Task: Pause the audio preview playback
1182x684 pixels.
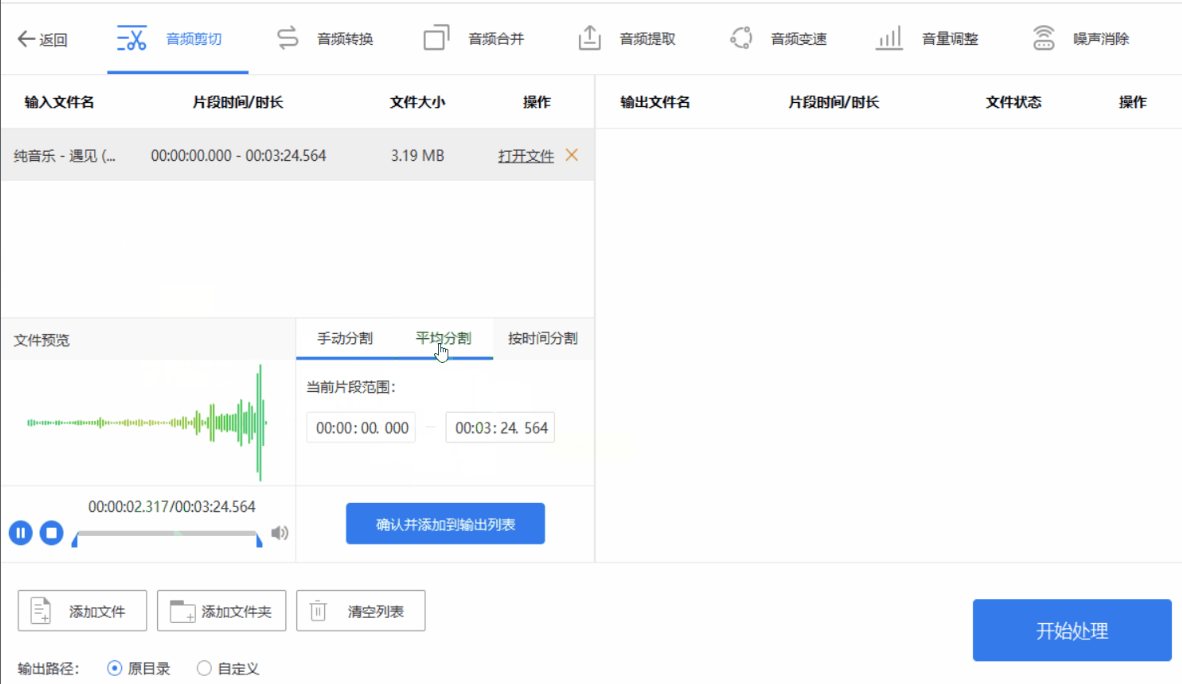Action: [21, 533]
